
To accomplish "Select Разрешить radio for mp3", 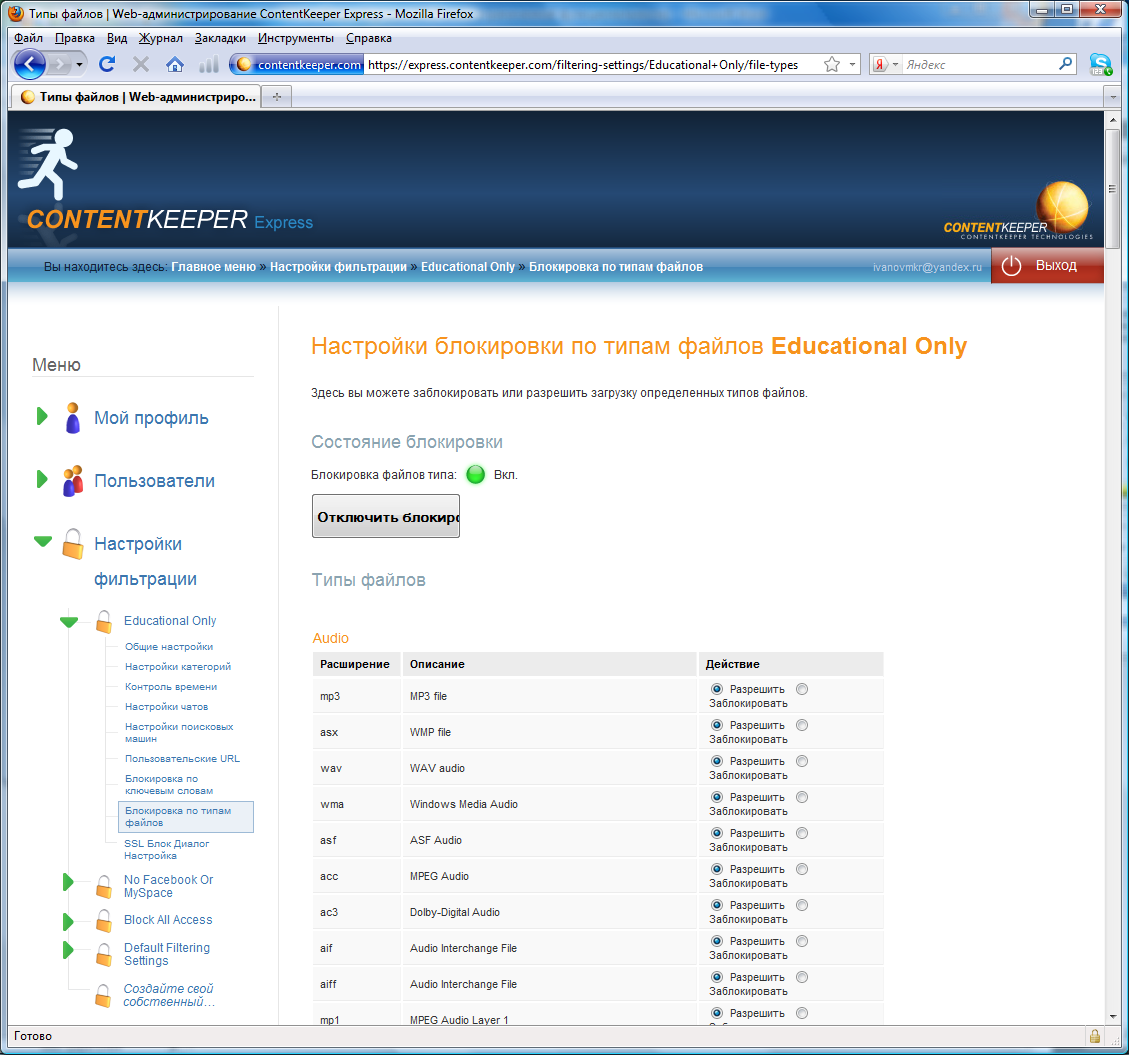I will (717, 689).
